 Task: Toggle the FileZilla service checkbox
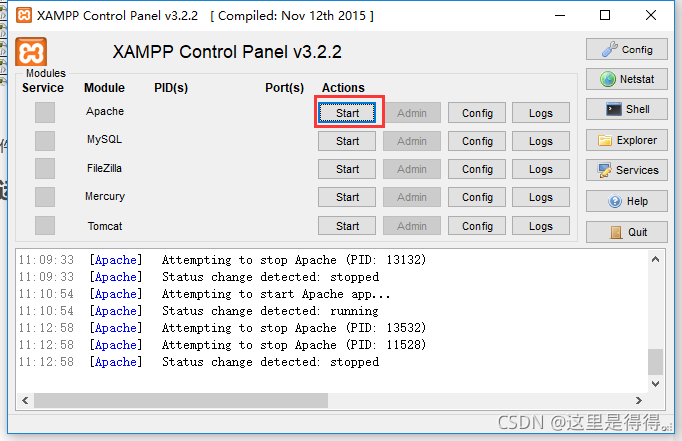tap(45, 169)
